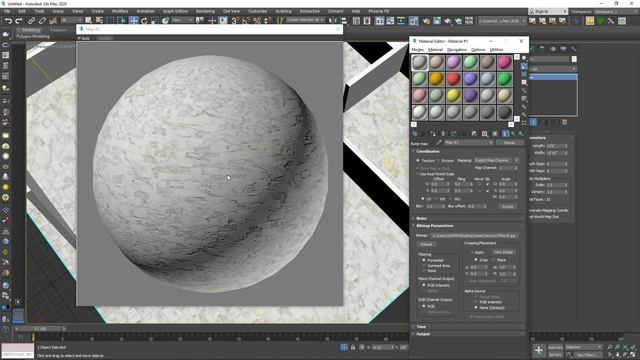Toggle the 3D Snaps icon
This screenshot has height=360, width=640.
pyautogui.click(x=235, y=20)
